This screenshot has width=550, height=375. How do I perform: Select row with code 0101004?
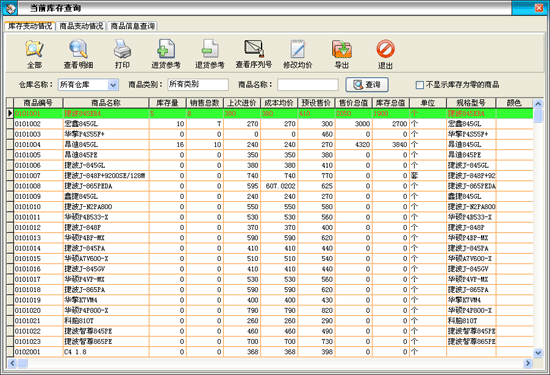[270, 145]
